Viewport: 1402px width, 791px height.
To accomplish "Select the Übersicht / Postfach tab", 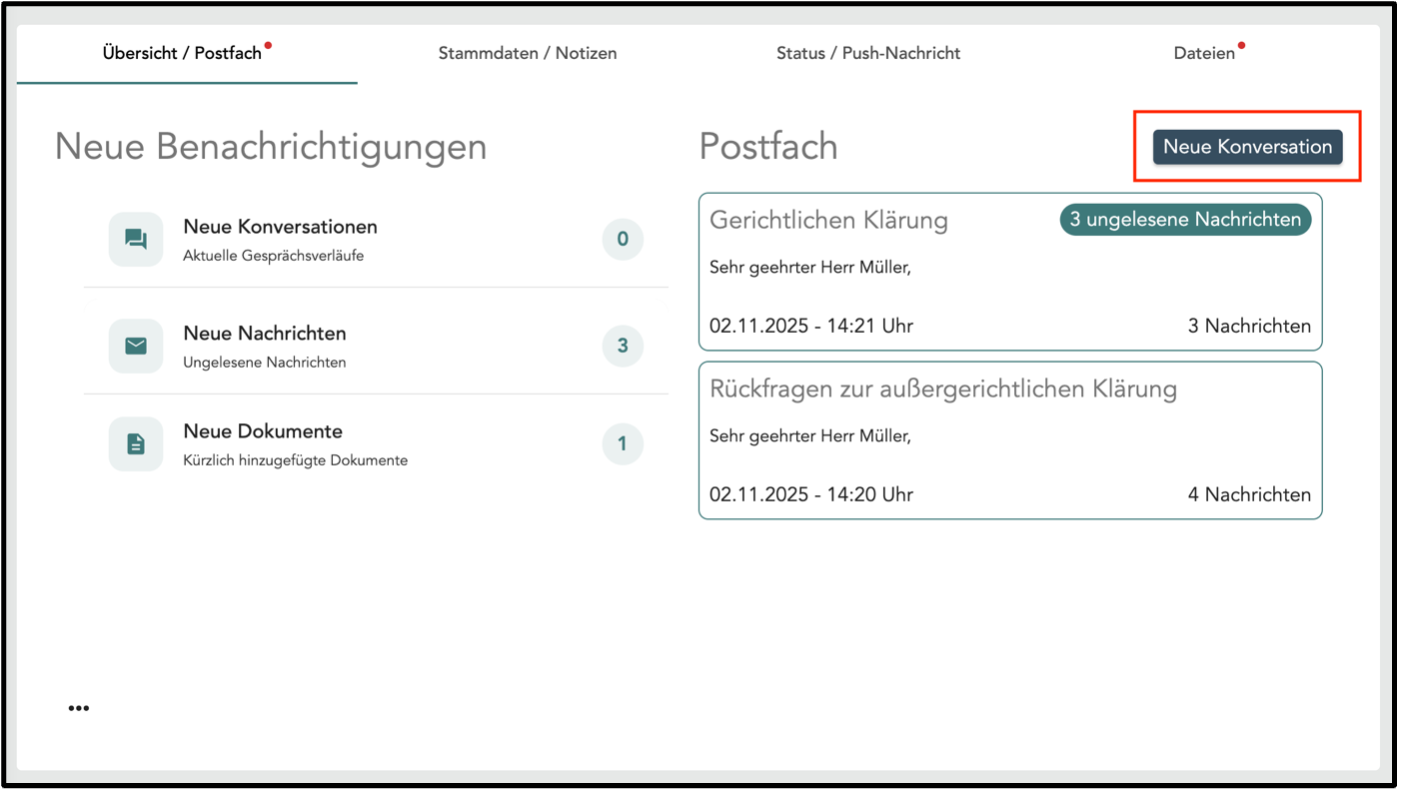I will 182,54.
